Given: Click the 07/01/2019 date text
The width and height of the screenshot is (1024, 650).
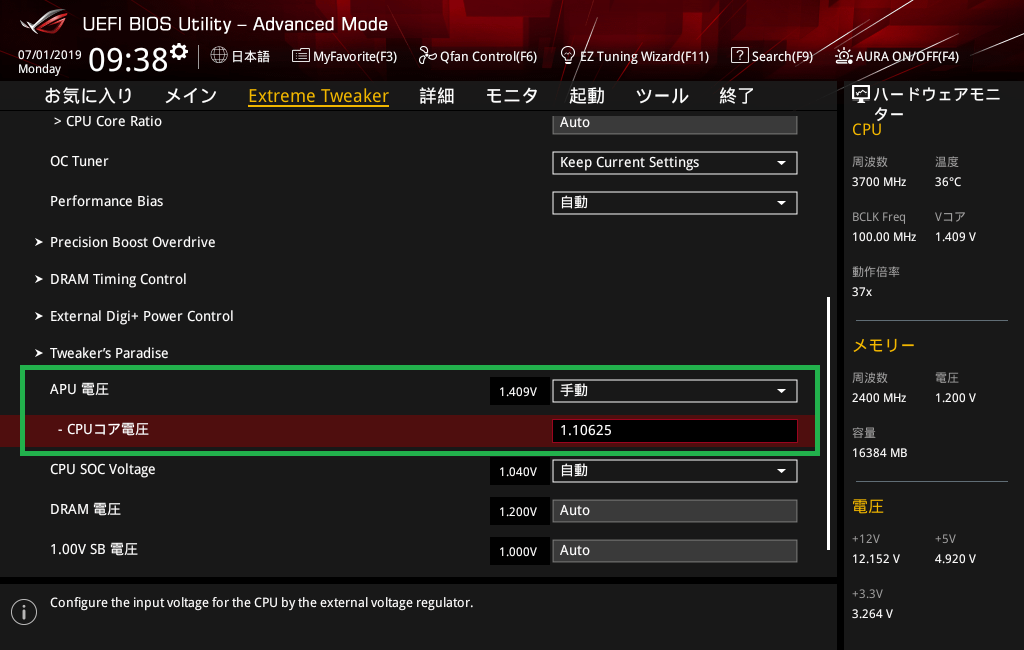Looking at the screenshot, I should 50,55.
